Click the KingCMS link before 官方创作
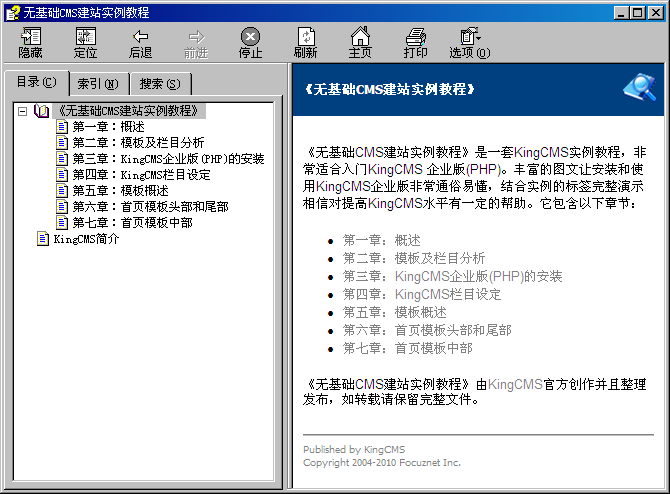Image resolution: width=670 pixels, height=494 pixels. pyautogui.click(x=515, y=385)
